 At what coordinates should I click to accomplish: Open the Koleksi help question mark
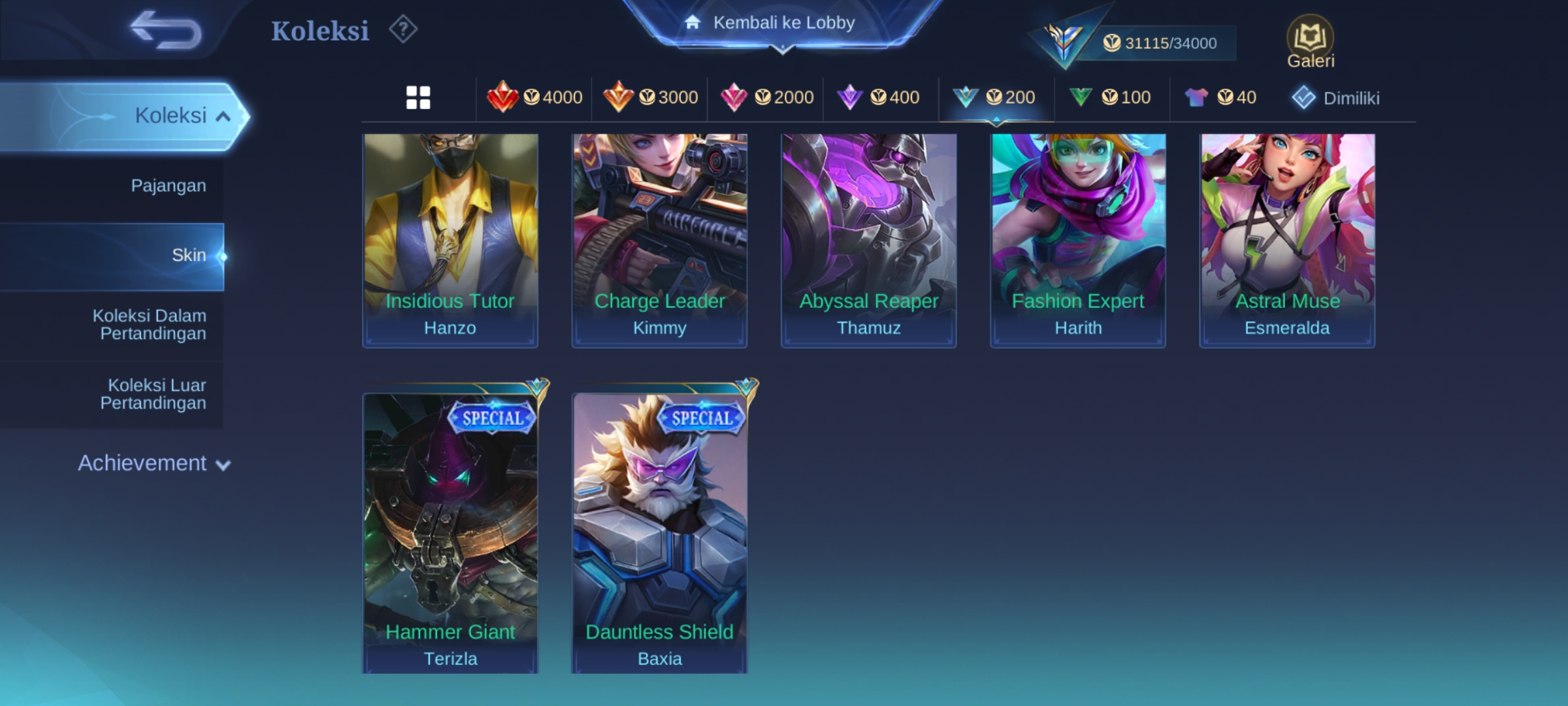coord(403,29)
